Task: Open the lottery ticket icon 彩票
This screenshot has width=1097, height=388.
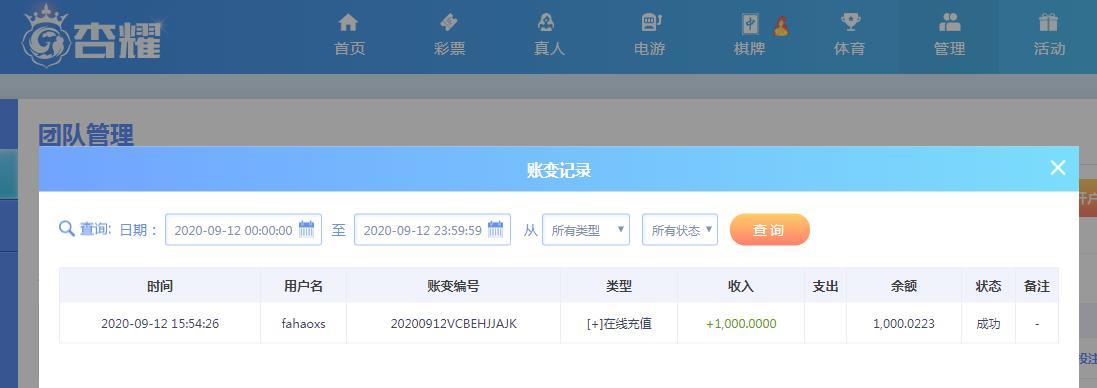Action: [448, 22]
